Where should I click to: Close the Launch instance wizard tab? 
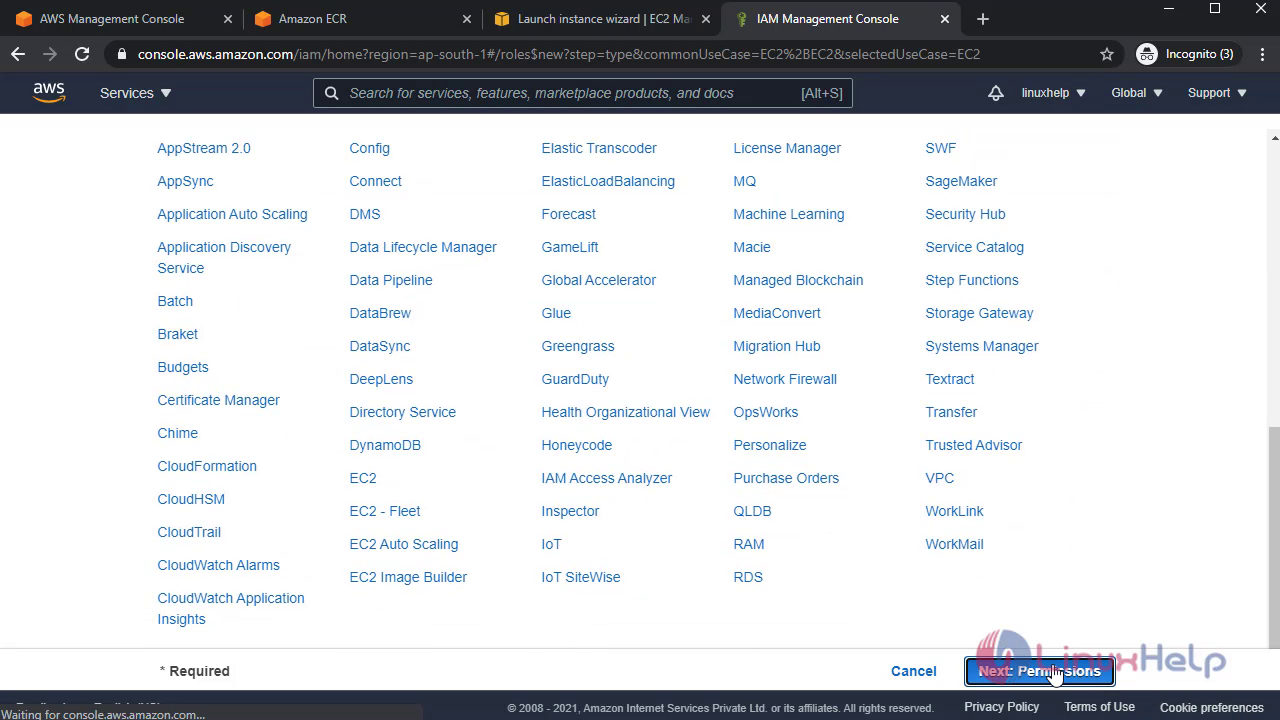point(706,19)
